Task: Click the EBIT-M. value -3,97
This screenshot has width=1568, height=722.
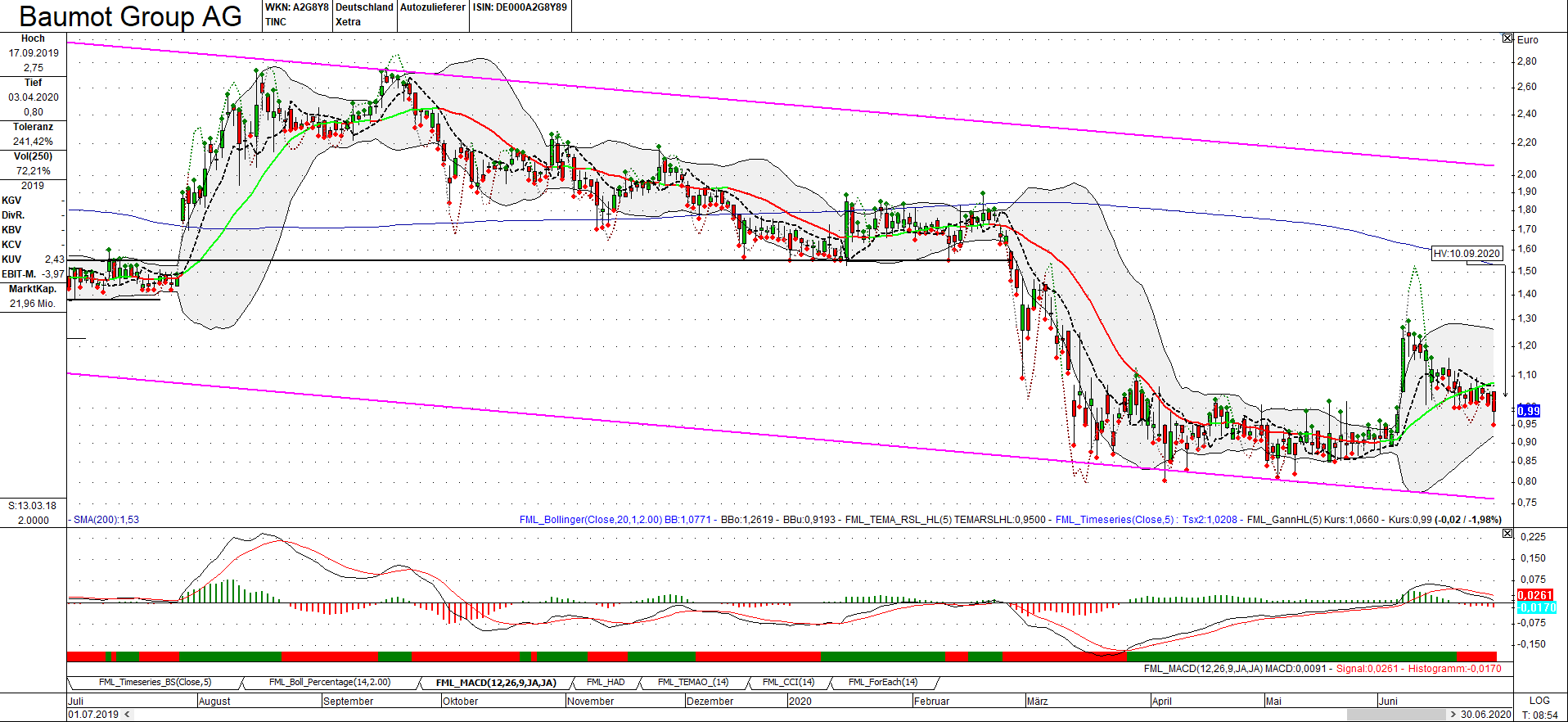Action: (x=53, y=274)
